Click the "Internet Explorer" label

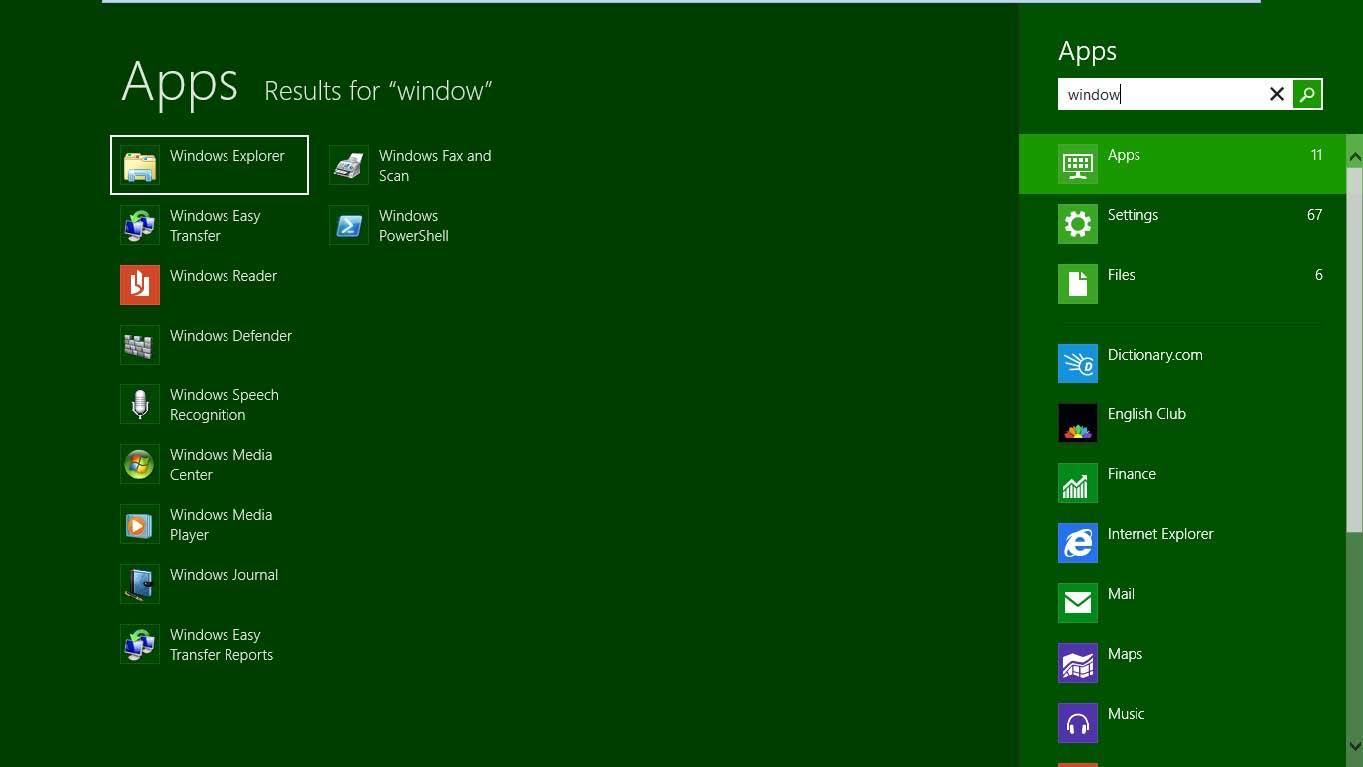(1161, 534)
